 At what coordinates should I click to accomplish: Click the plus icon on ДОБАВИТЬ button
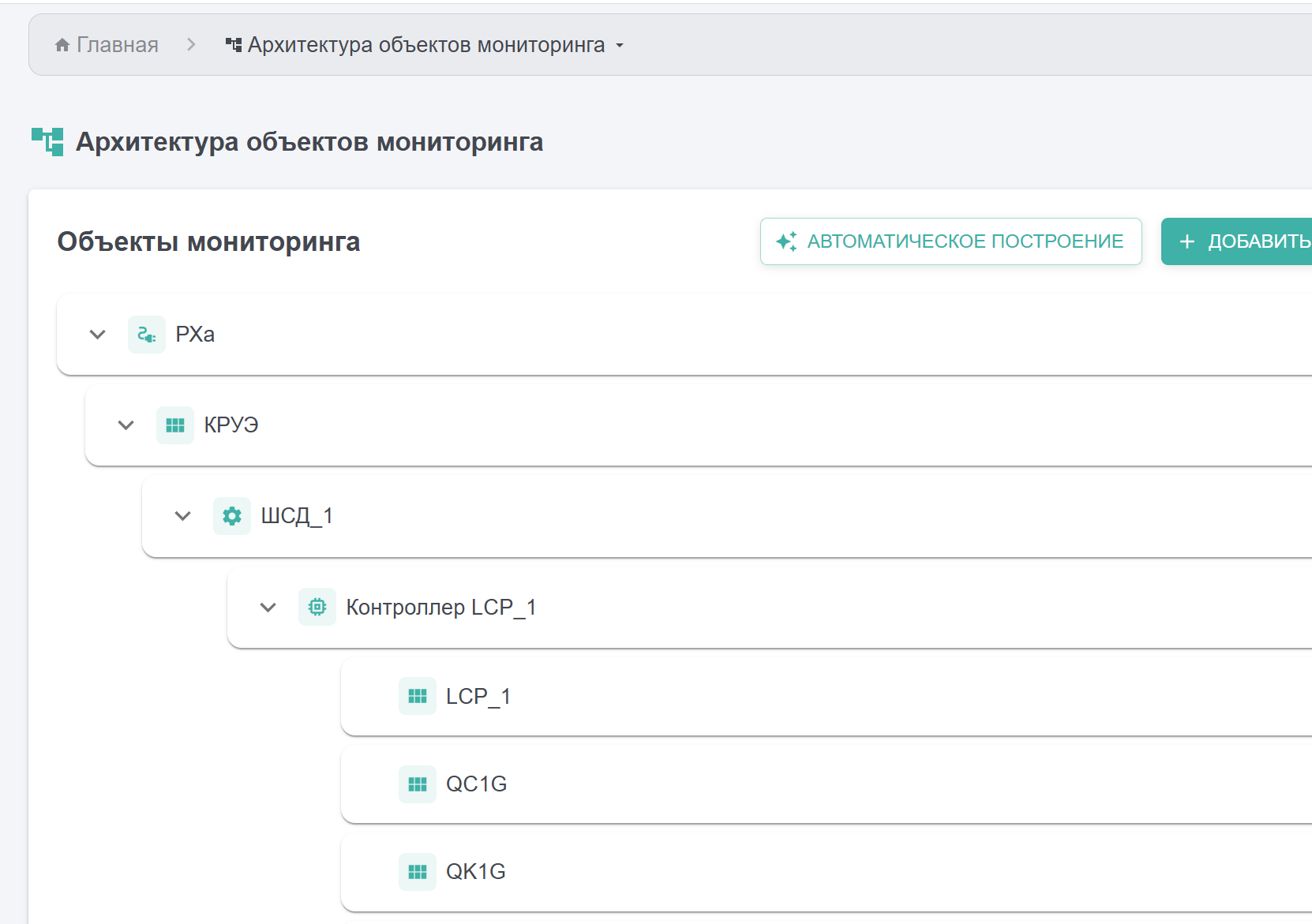click(1186, 241)
